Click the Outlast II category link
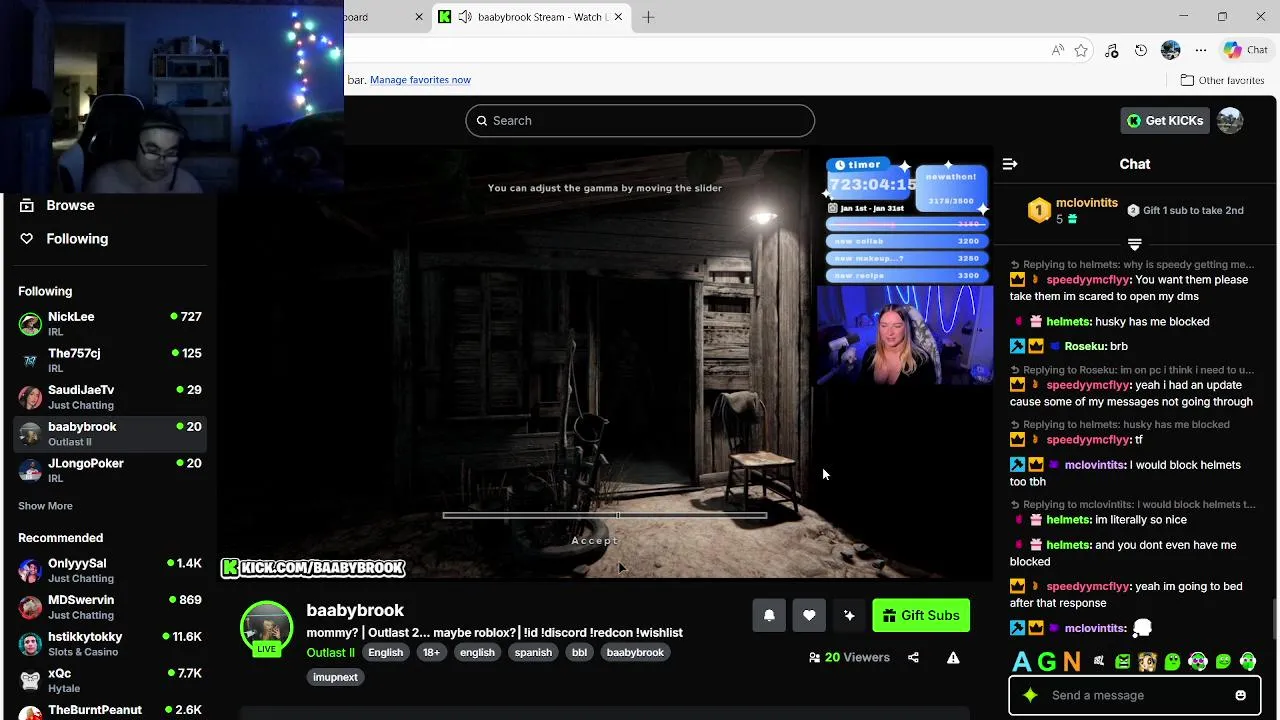Image resolution: width=1280 pixels, height=720 pixels. tap(330, 653)
